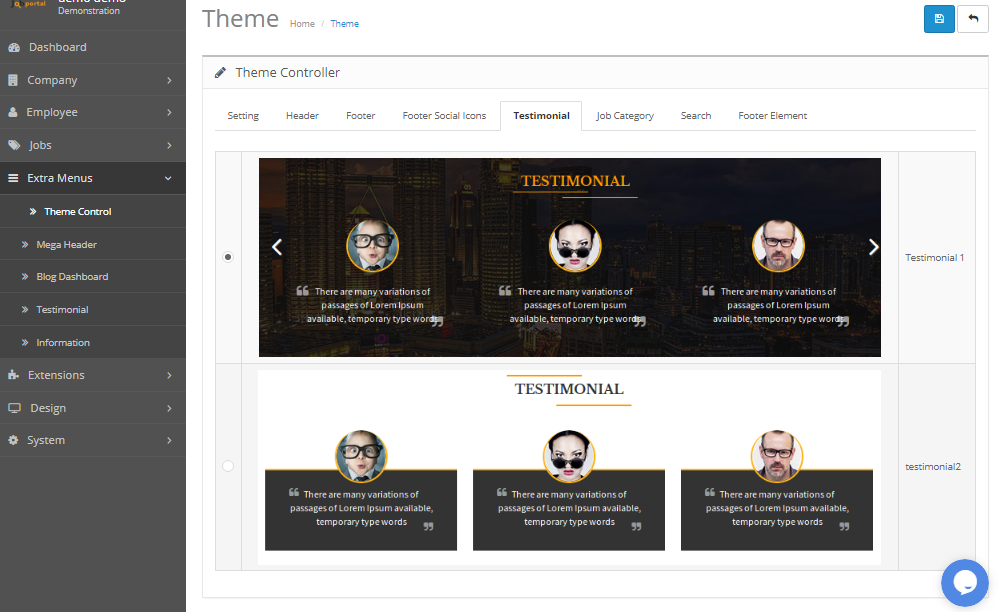Expand the Company menu chevron
Image resolution: width=1000 pixels, height=612 pixels.
pos(169,80)
